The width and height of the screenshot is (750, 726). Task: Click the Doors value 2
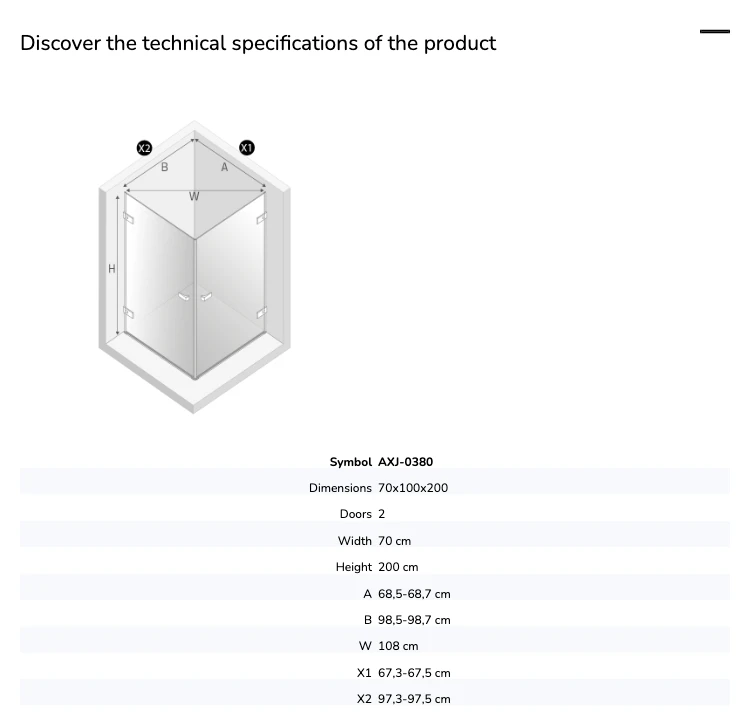381,514
